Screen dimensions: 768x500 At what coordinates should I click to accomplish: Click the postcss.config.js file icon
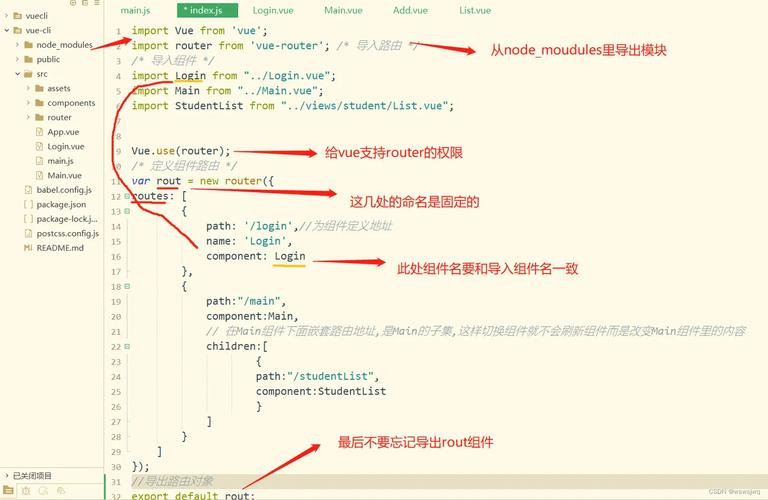click(x=28, y=234)
